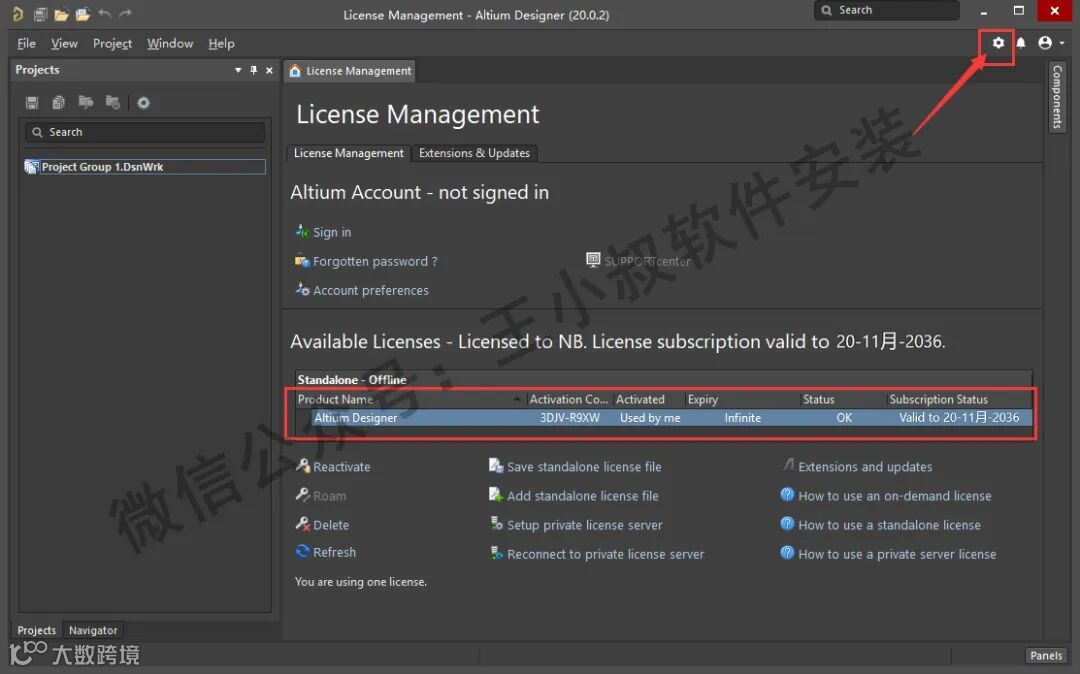1080x674 pixels.
Task: Click the Save icon in Projects panel toolbar
Action: (x=32, y=103)
